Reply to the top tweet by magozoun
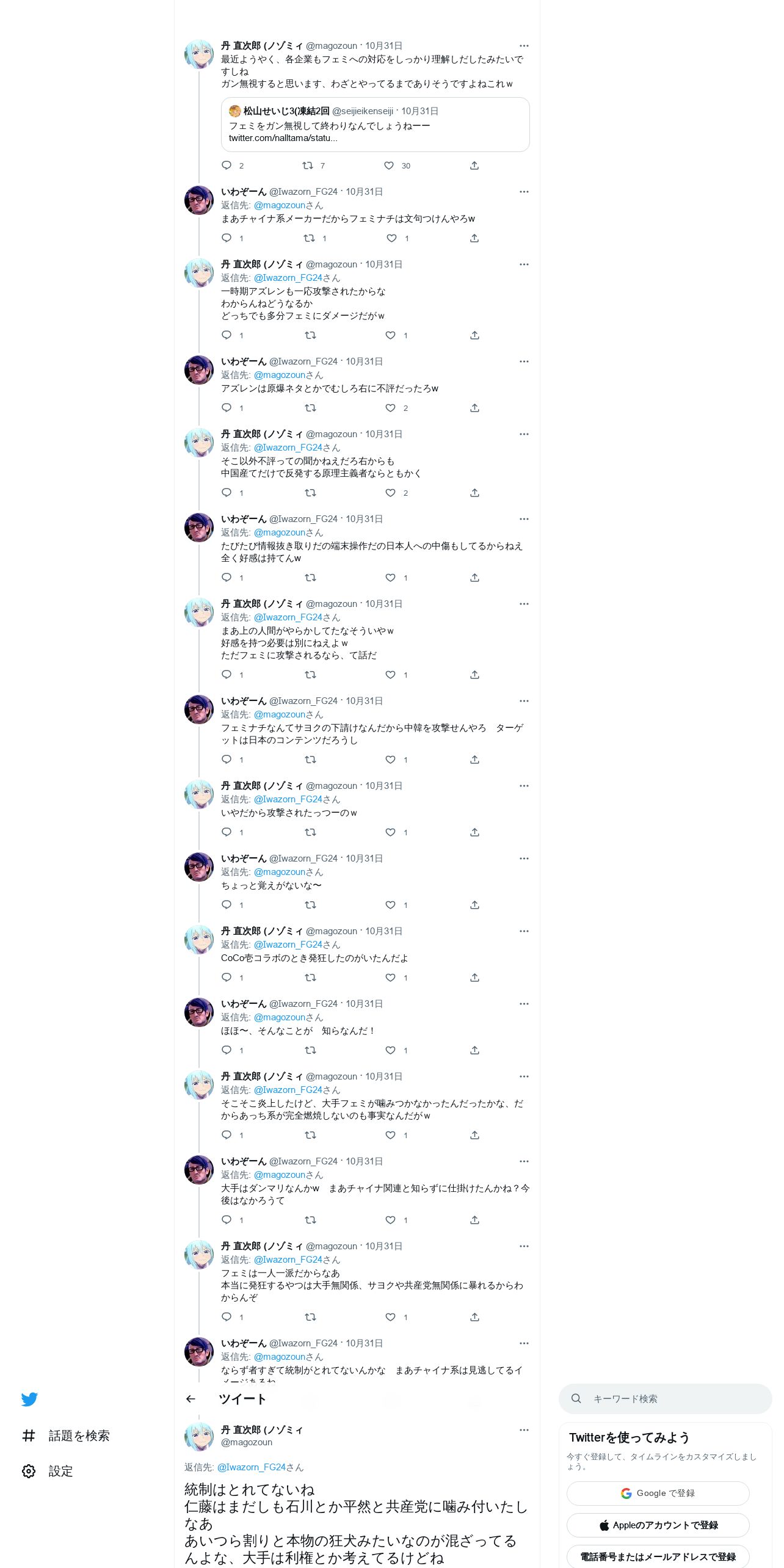784x1568 pixels. click(227, 165)
